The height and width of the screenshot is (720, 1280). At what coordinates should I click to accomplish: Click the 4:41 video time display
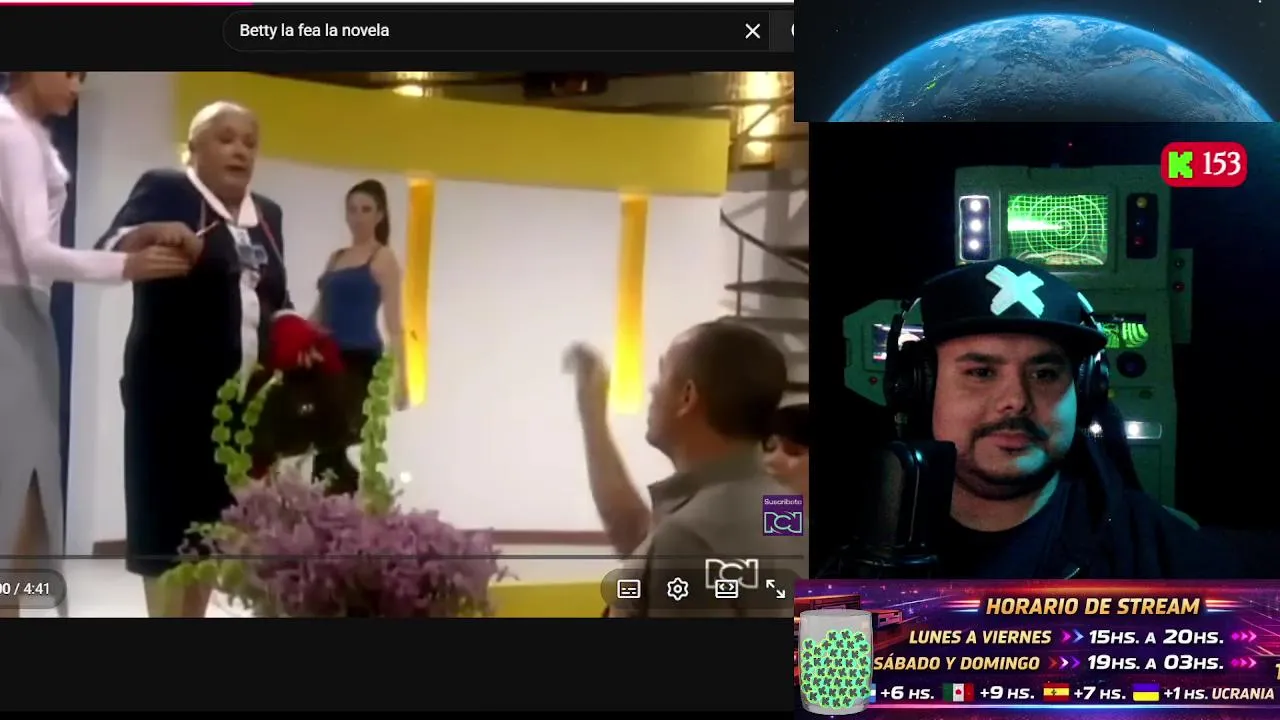click(x=26, y=589)
